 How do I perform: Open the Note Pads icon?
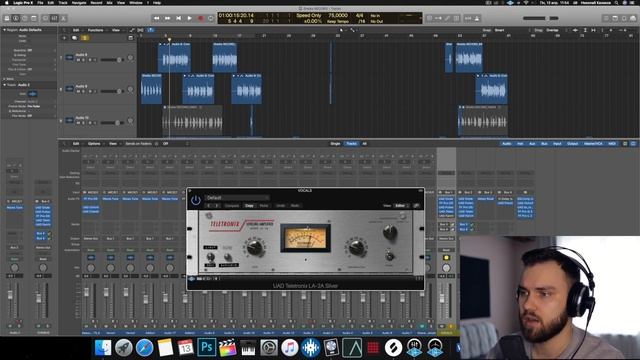point(615,18)
